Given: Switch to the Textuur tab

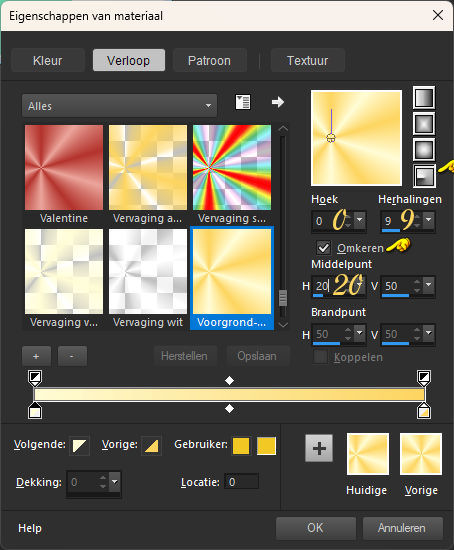Looking at the screenshot, I should tap(307, 61).
